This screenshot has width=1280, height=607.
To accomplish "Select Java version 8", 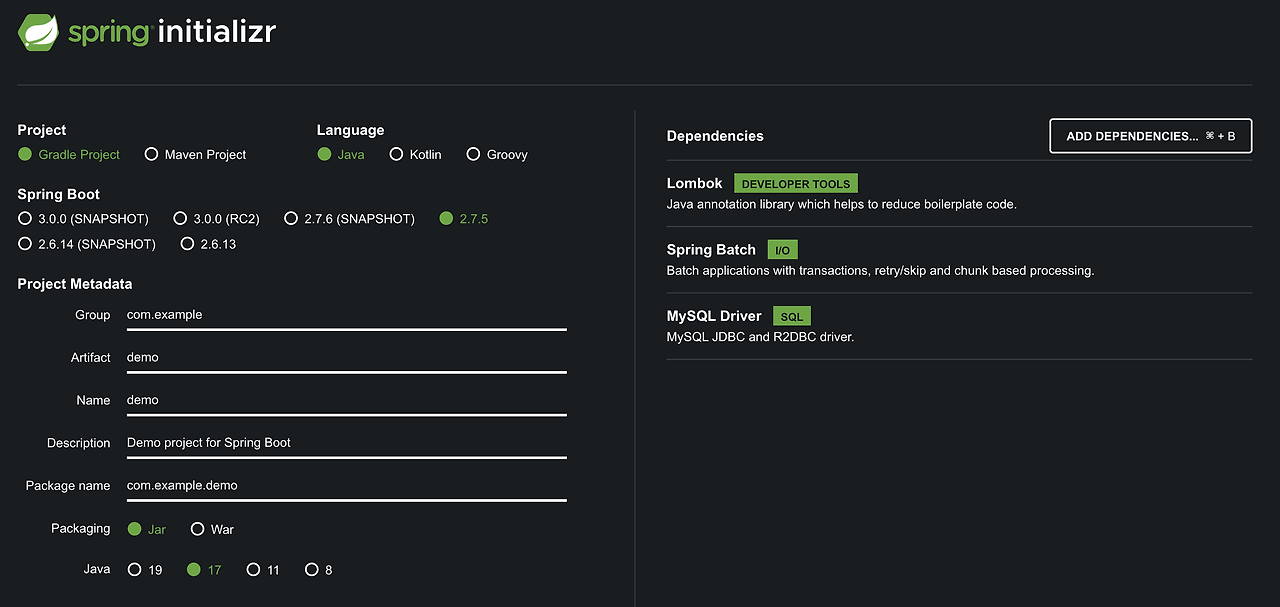I will point(318,570).
